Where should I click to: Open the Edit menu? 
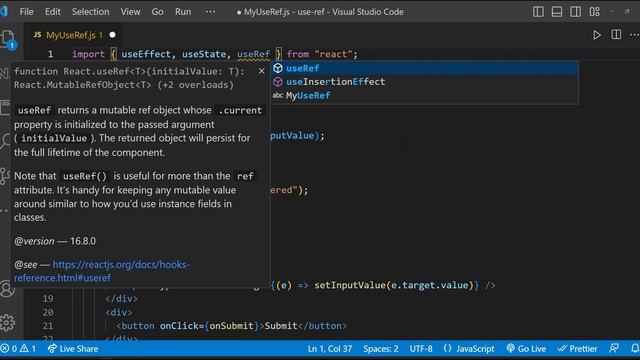coord(53,12)
